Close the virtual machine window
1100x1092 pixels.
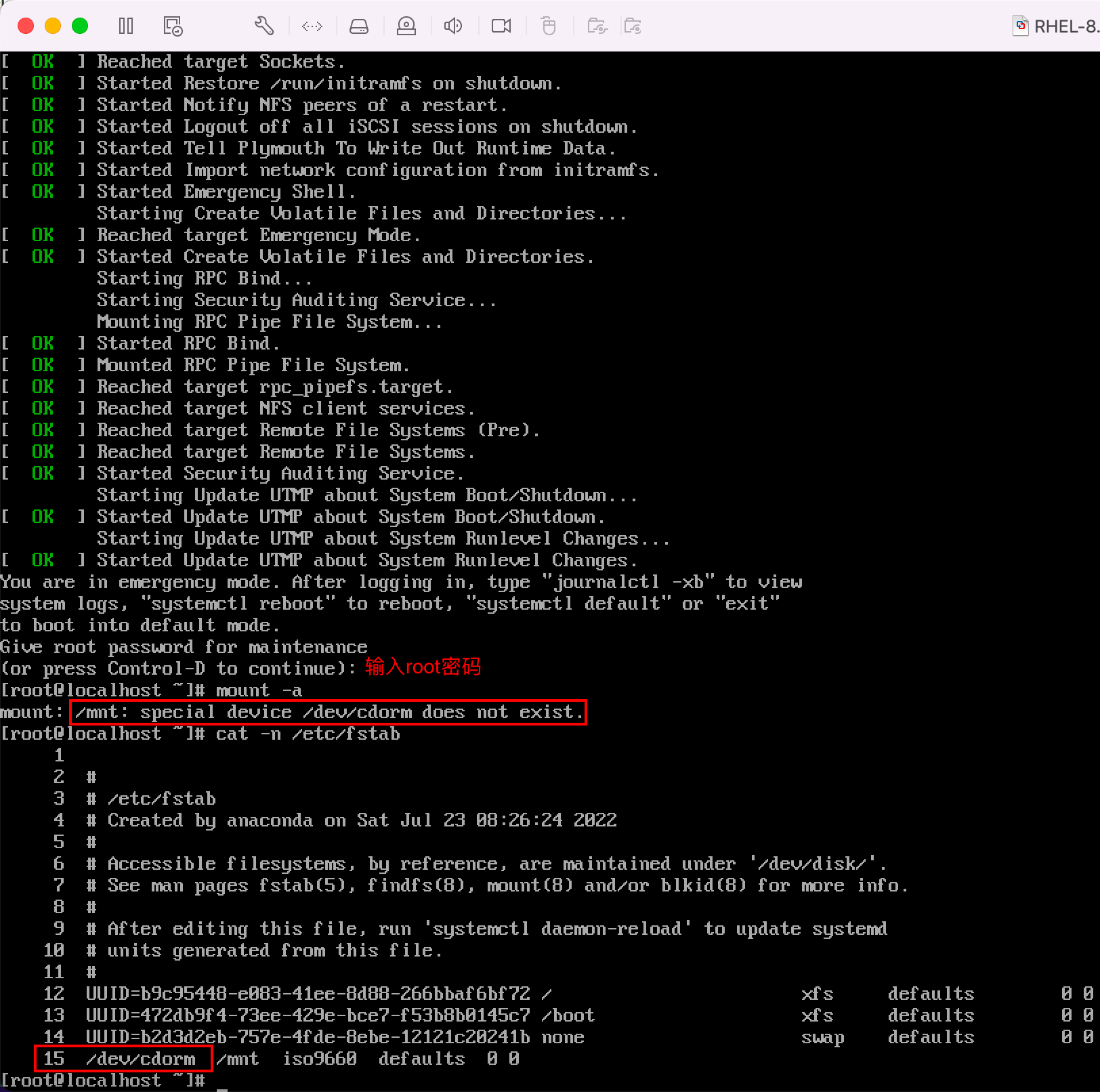point(26,26)
